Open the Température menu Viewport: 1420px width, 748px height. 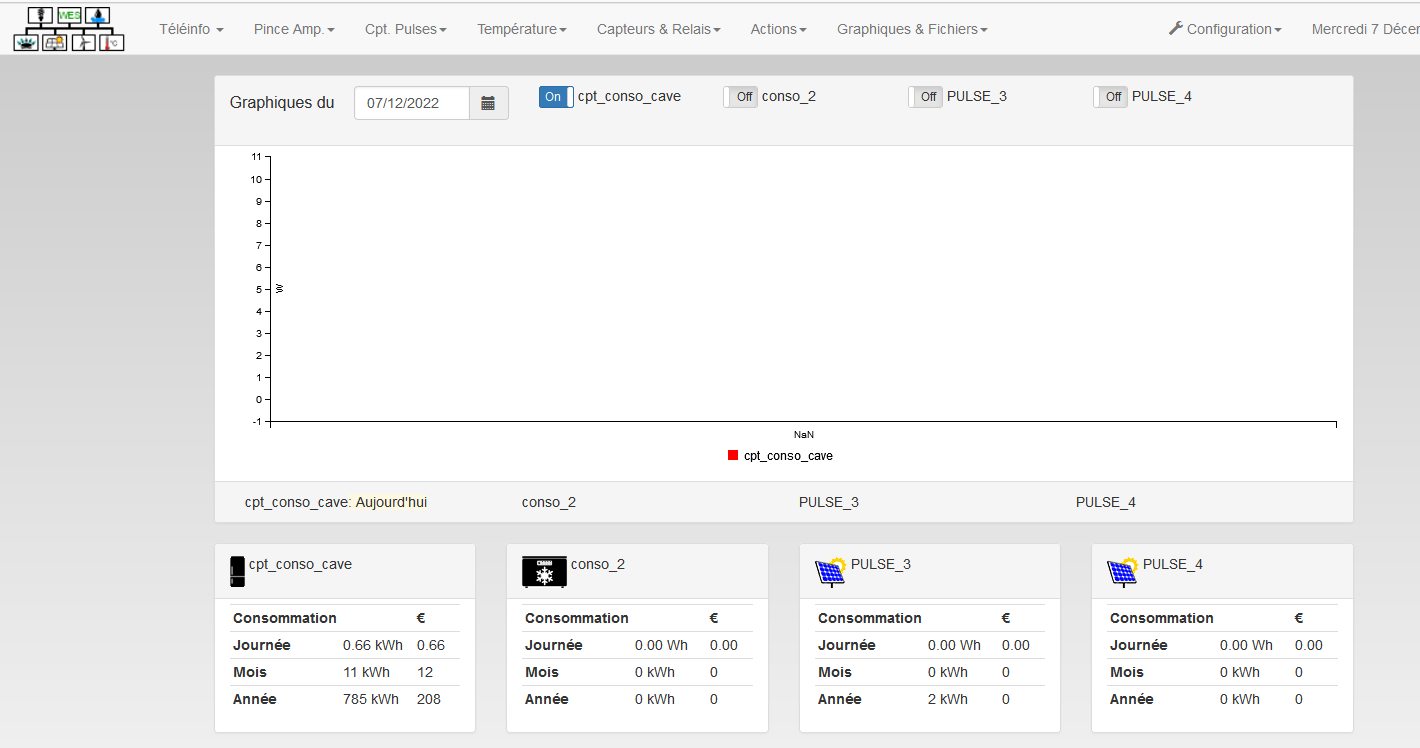[x=521, y=29]
